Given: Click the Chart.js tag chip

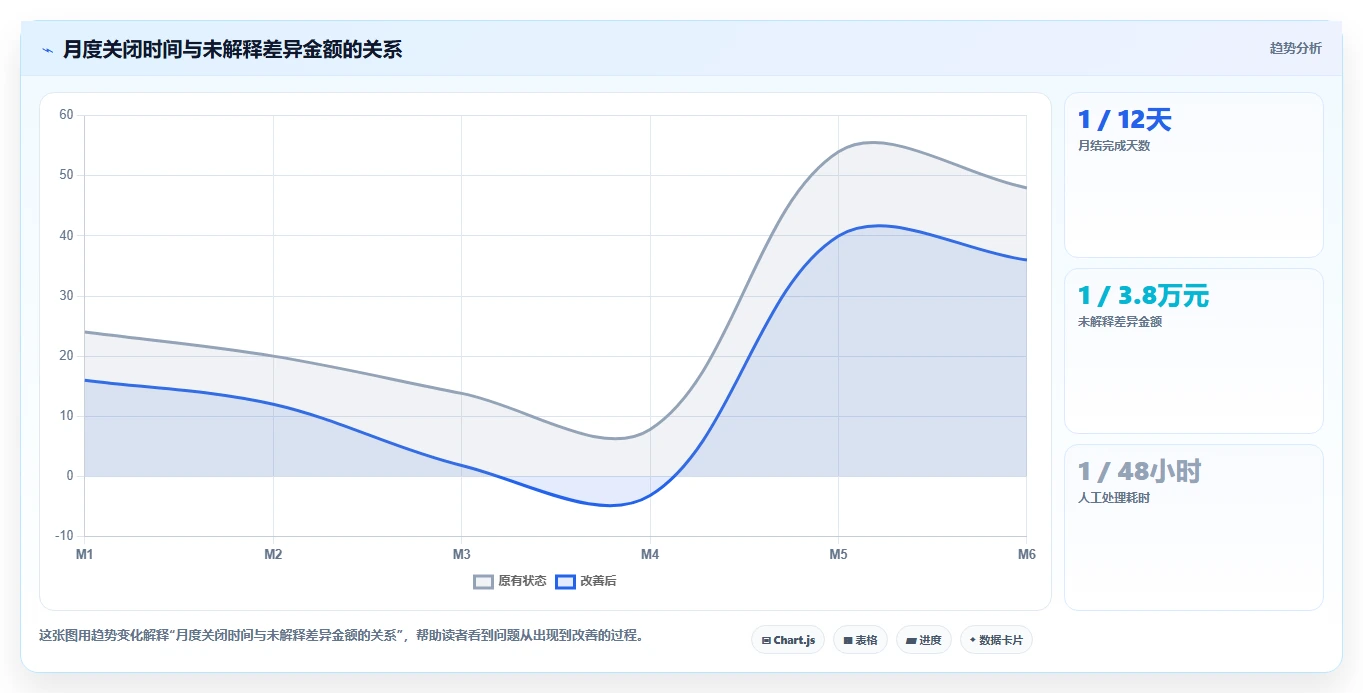Looking at the screenshot, I should (x=788, y=640).
